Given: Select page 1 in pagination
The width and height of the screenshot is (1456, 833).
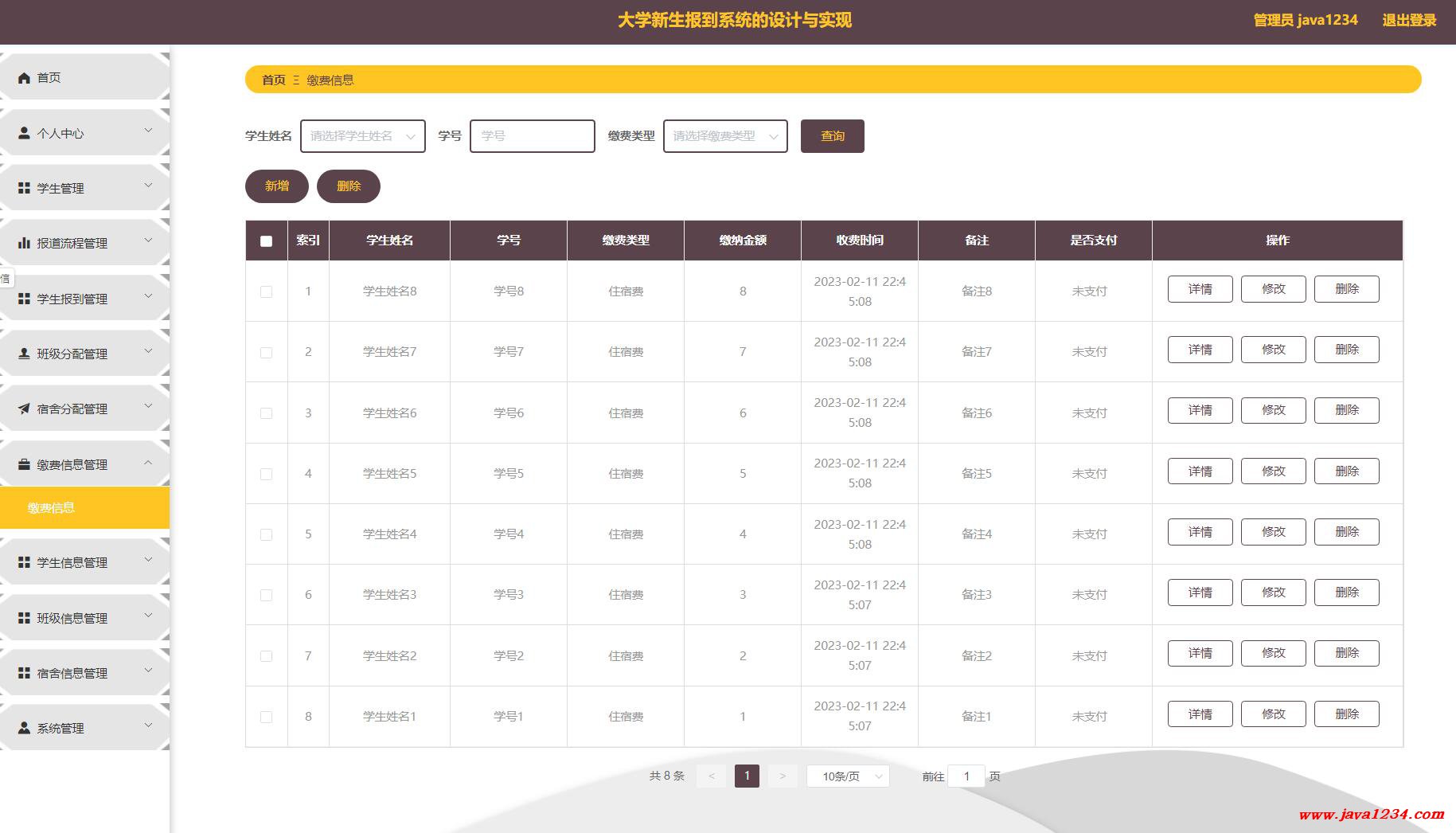Looking at the screenshot, I should pos(747,776).
